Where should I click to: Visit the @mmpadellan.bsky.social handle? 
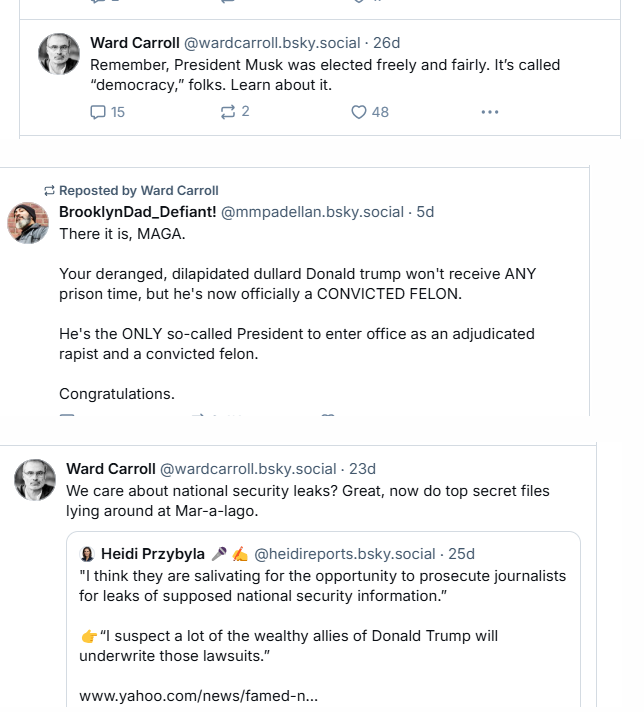click(313, 212)
